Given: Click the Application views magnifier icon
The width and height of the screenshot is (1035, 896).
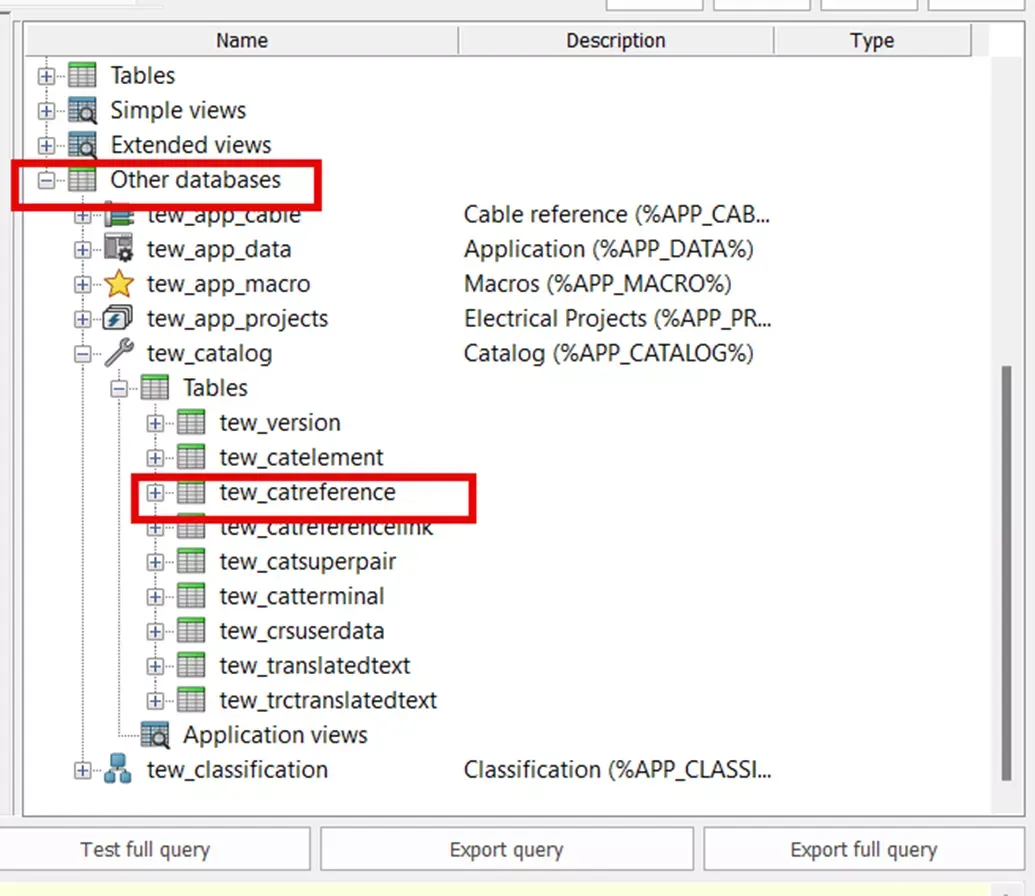Looking at the screenshot, I should (155, 735).
